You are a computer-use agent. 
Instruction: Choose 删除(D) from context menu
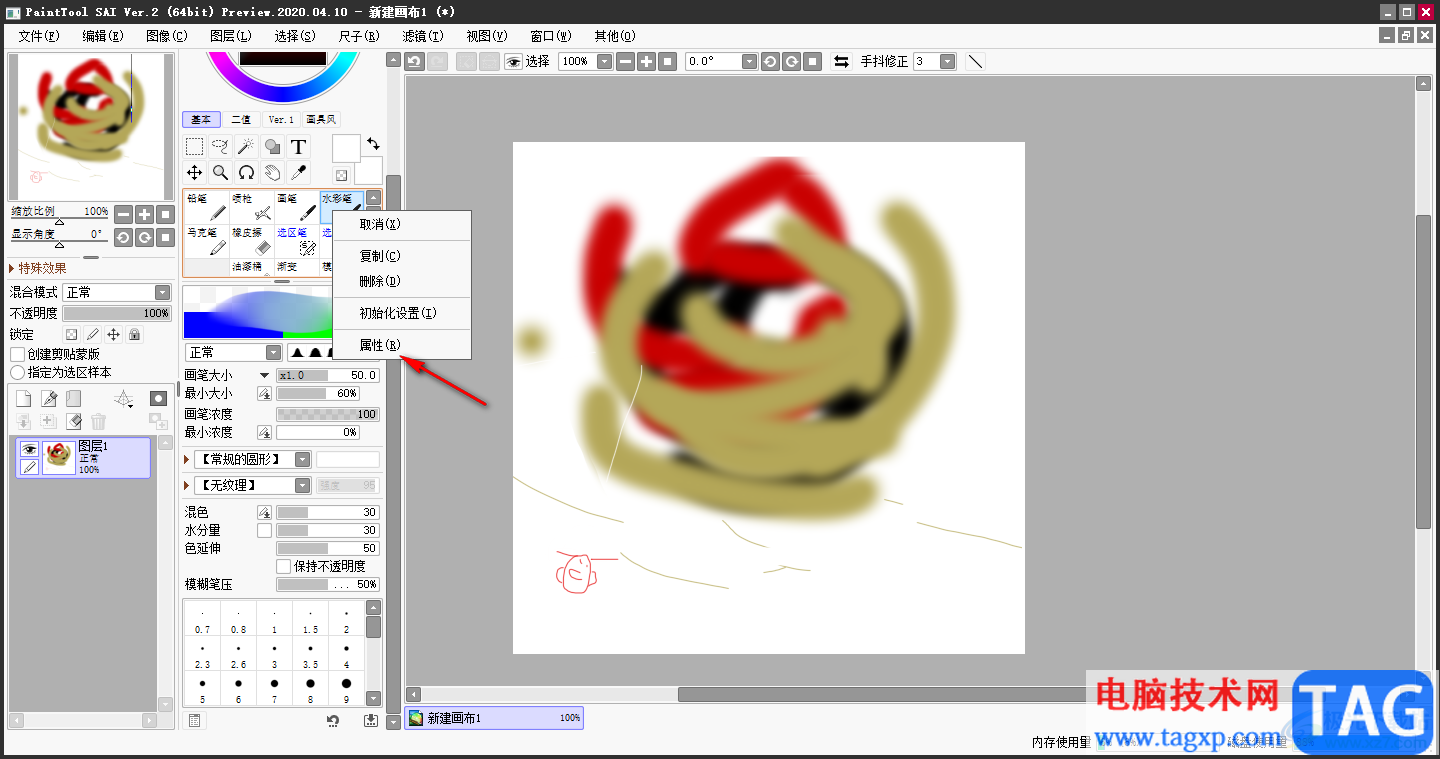[380, 281]
